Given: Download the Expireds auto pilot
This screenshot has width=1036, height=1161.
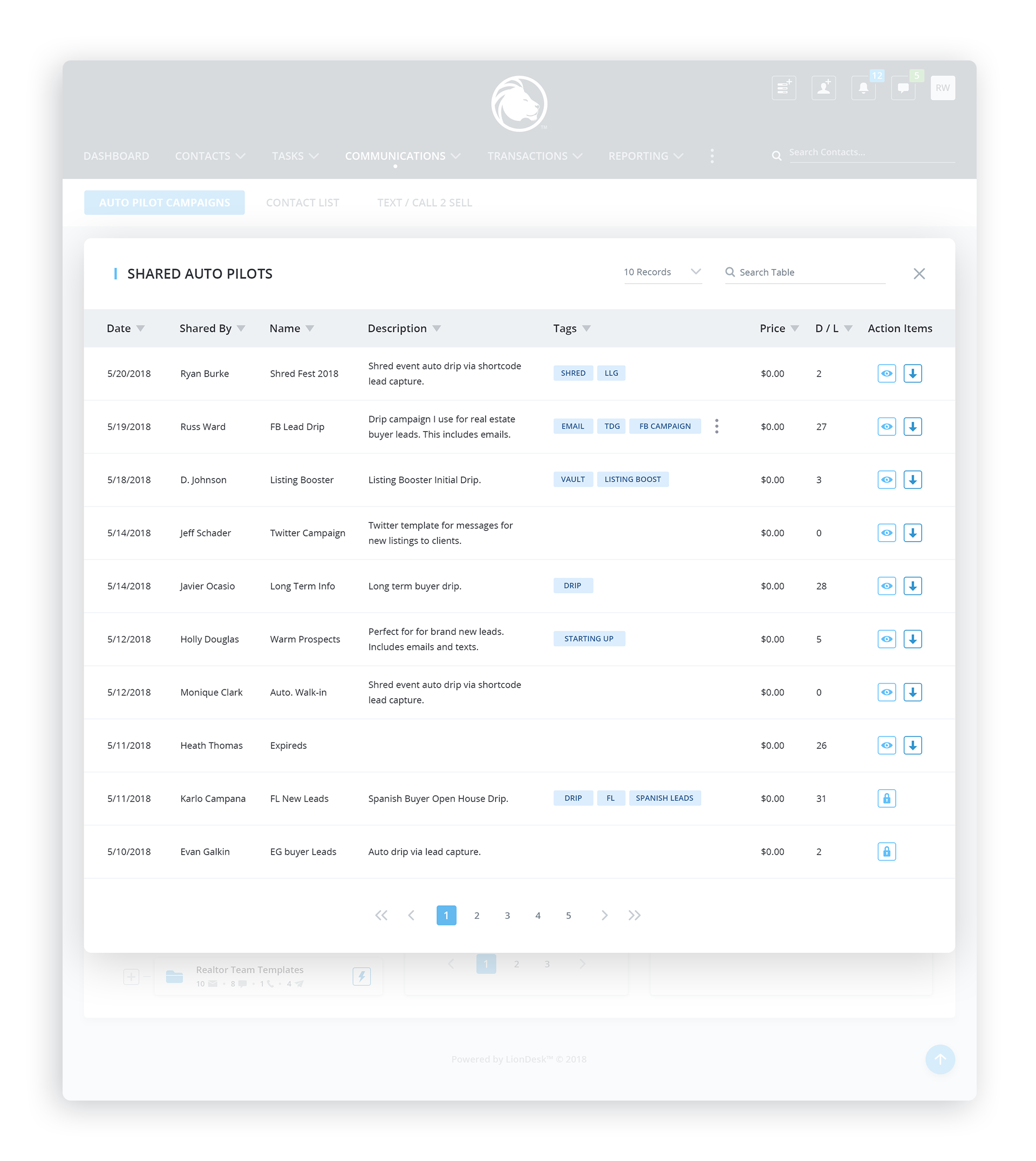Looking at the screenshot, I should 912,745.
